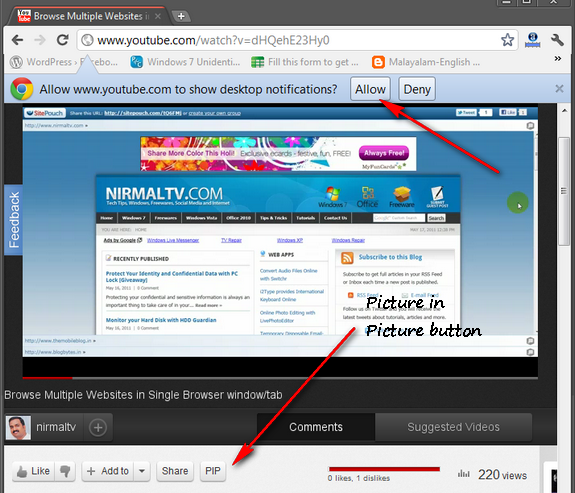Image resolution: width=575 pixels, height=493 pixels.
Task: Click the 220 views count
Action: pyautogui.click(x=502, y=475)
